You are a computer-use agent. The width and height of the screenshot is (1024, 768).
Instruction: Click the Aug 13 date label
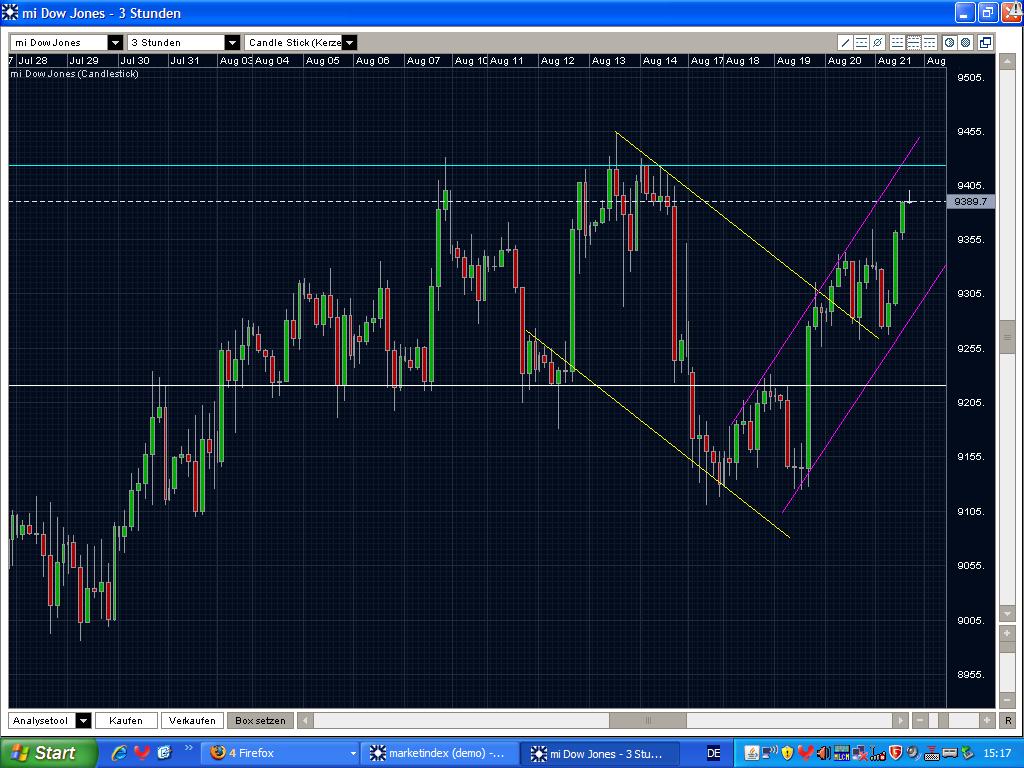(609, 61)
